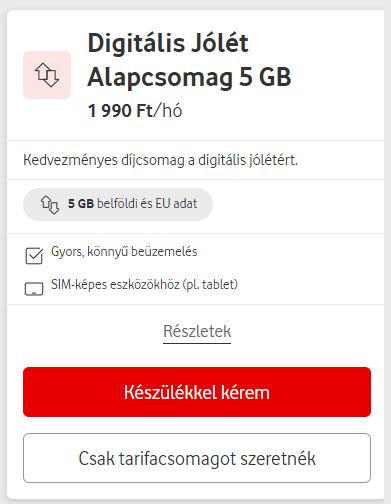Click the Gyors, könnyű beüzemelés text
391x504 pixels.
click(124, 252)
